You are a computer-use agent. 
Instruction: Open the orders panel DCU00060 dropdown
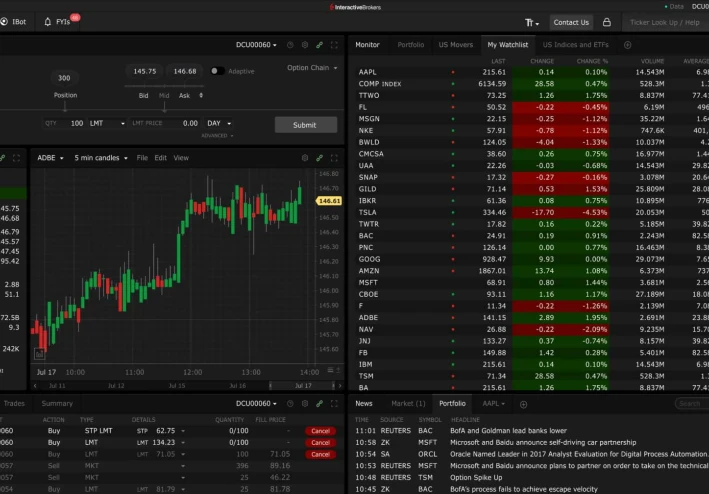point(256,404)
